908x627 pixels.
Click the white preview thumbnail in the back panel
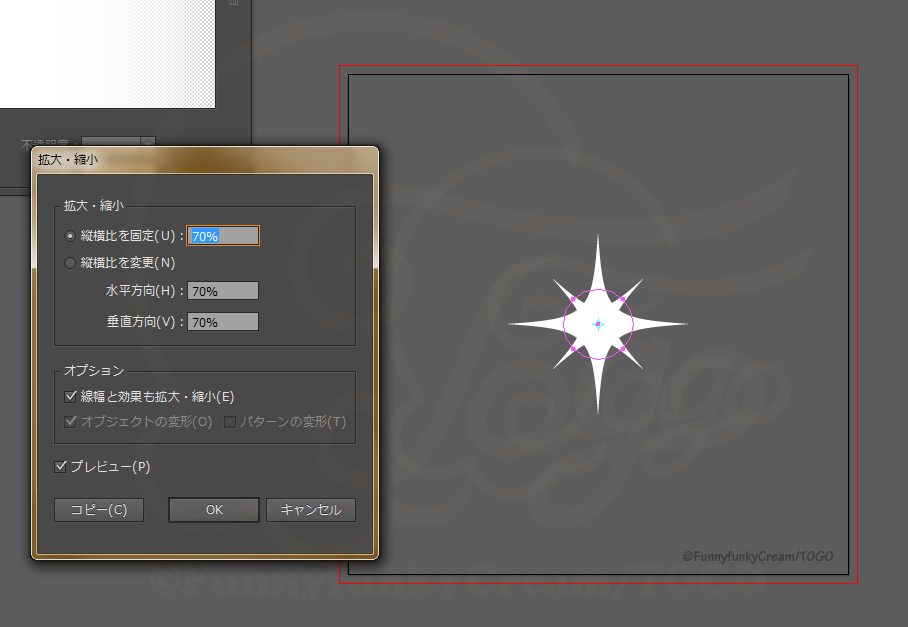coord(108,54)
